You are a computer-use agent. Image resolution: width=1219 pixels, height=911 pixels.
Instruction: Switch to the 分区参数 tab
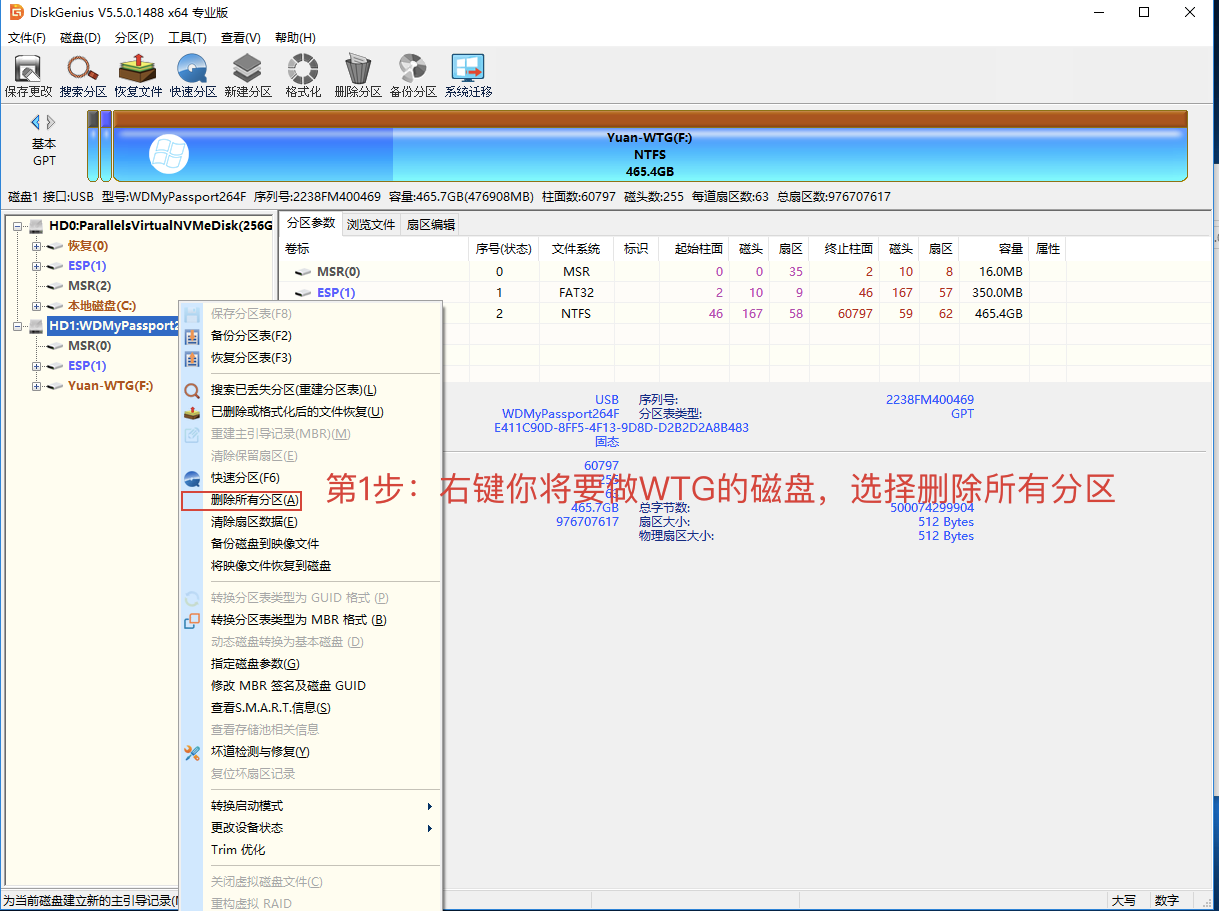pyautogui.click(x=311, y=223)
